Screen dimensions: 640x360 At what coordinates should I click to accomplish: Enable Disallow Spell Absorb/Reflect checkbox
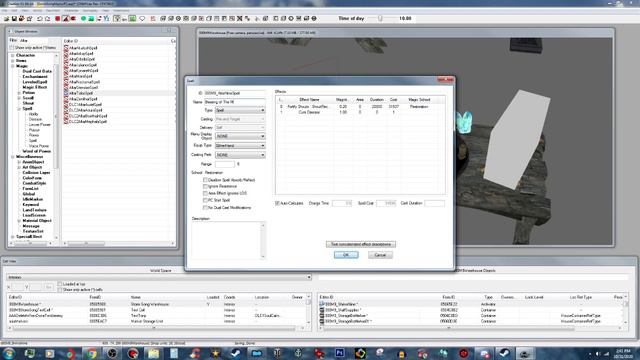tap(205, 180)
